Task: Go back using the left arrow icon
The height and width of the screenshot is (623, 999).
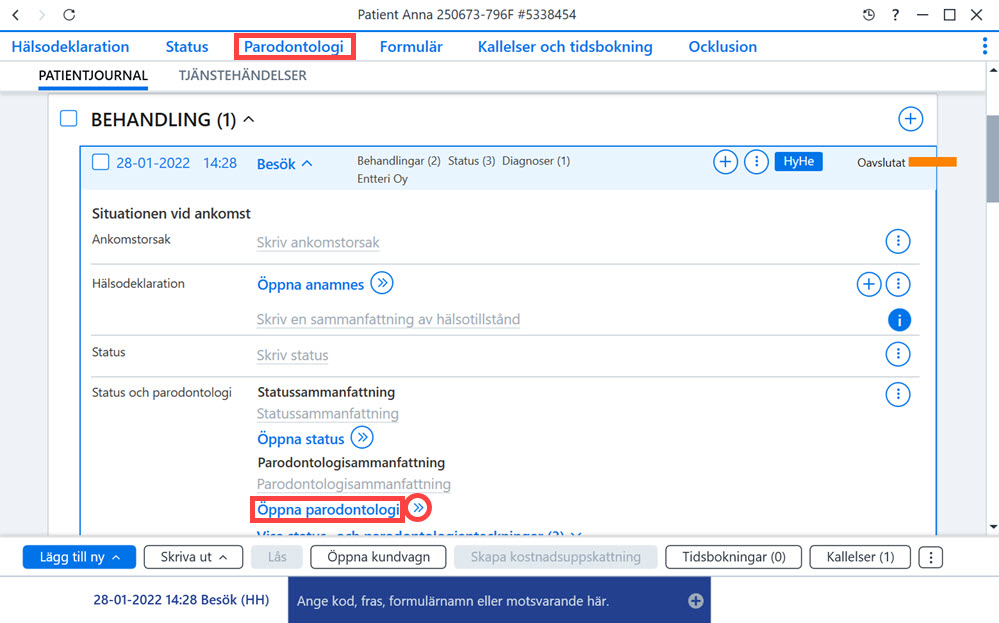Action: pos(16,15)
